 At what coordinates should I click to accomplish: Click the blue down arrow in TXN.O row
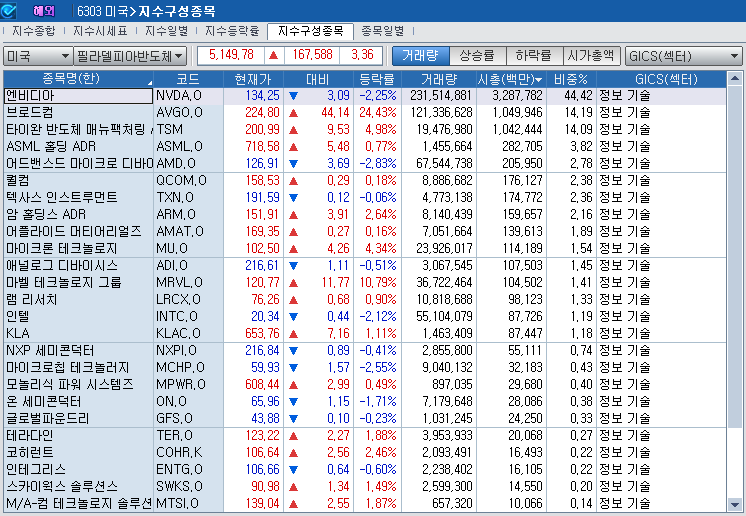pos(294,198)
